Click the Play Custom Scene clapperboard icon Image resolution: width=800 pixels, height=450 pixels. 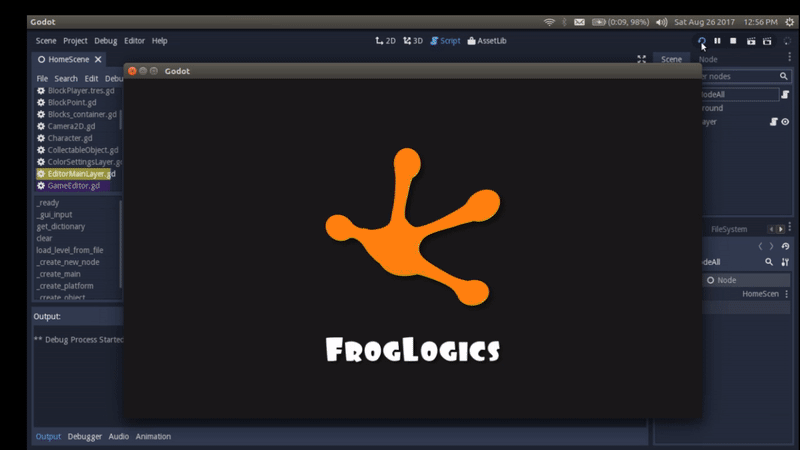coord(767,41)
